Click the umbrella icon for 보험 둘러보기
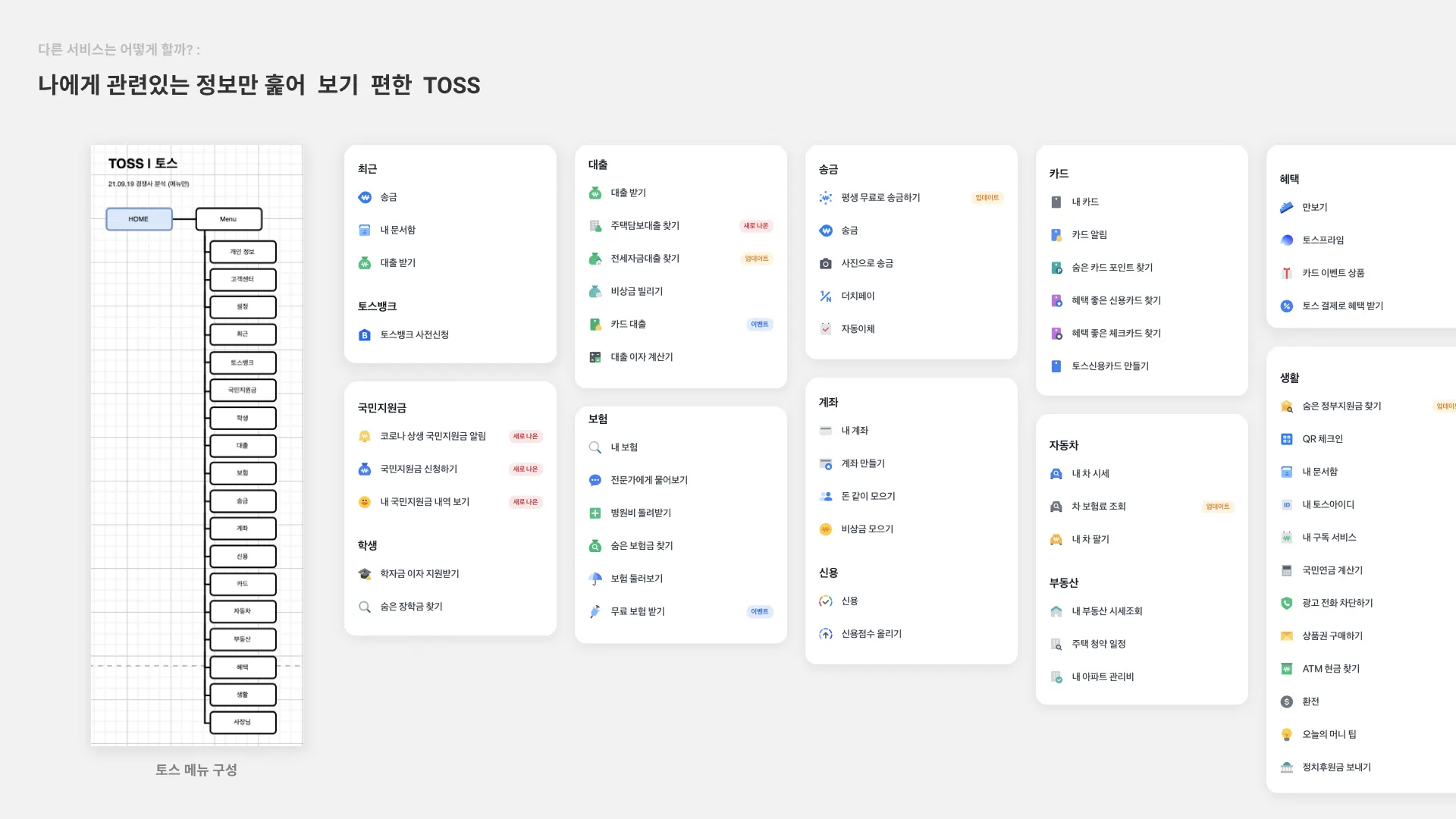Image resolution: width=1456 pixels, height=819 pixels. coord(595,579)
